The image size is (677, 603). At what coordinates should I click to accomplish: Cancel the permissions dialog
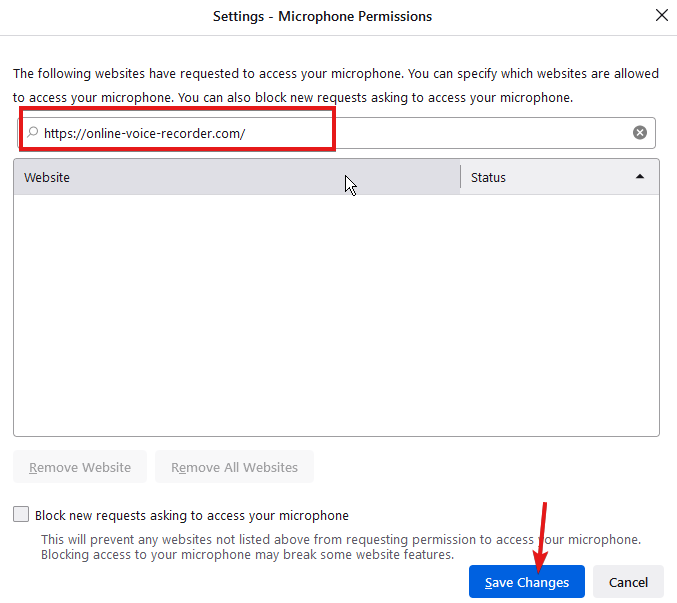628,582
